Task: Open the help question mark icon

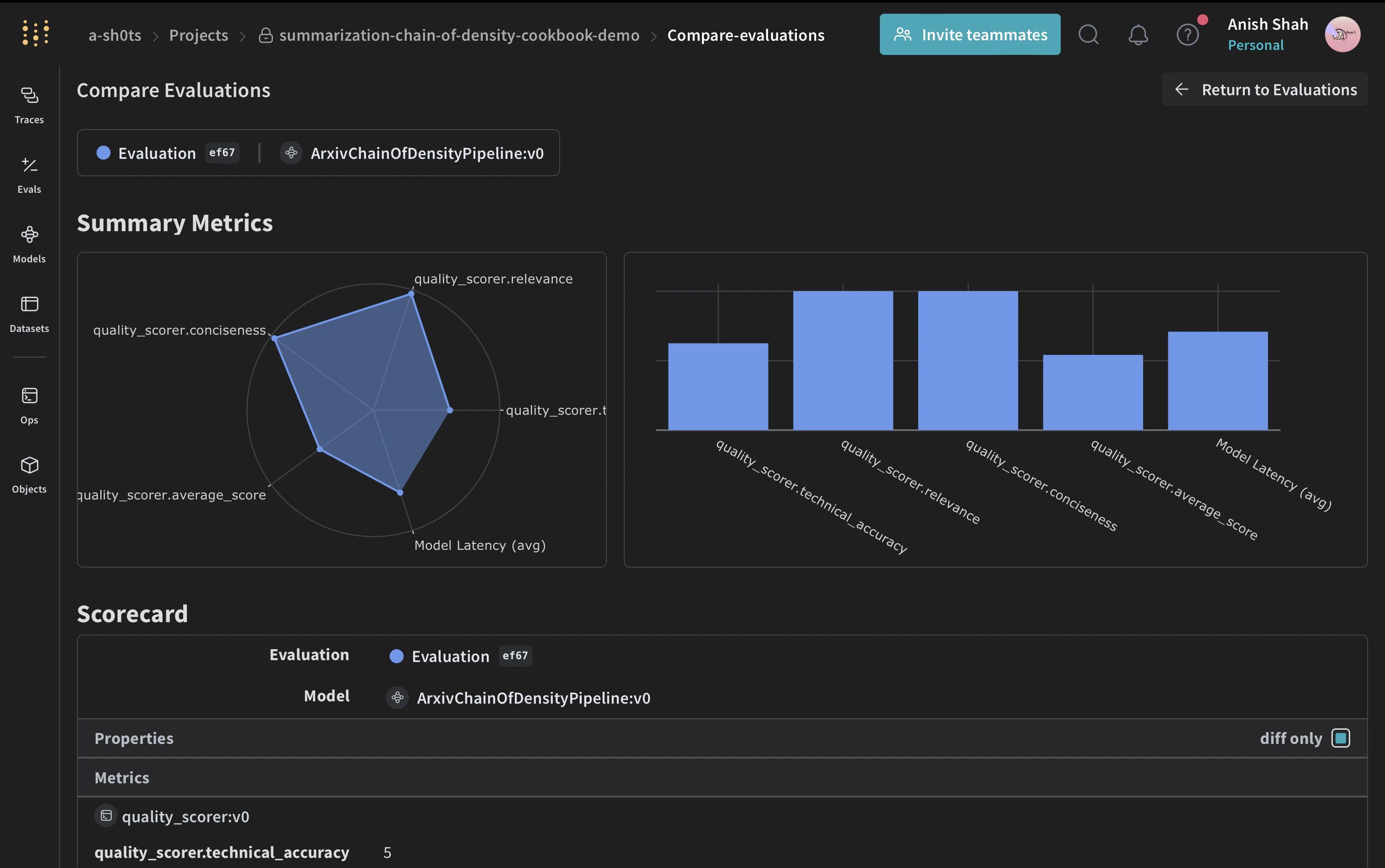Action: tap(1186, 34)
